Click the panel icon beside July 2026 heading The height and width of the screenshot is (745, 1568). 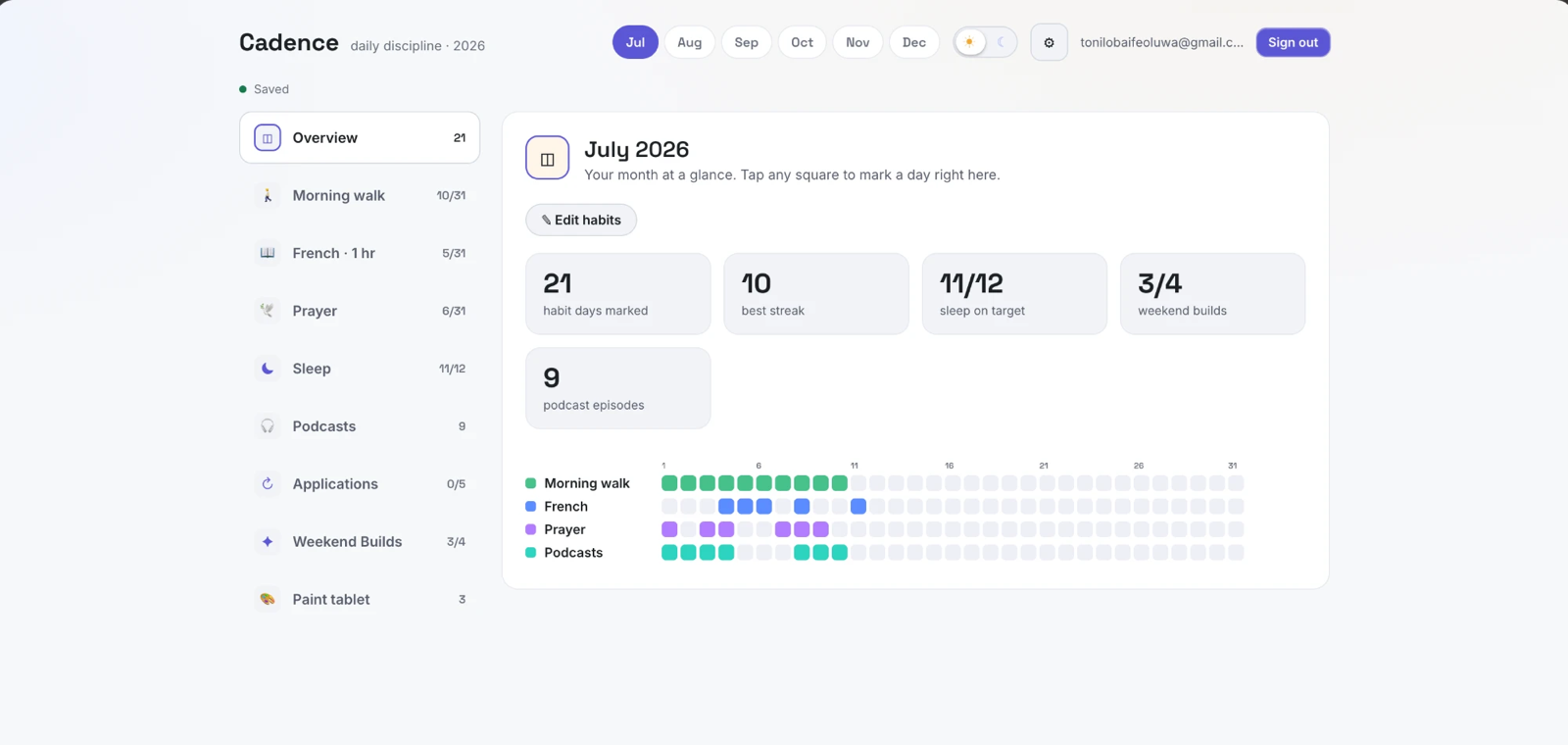[x=548, y=158]
